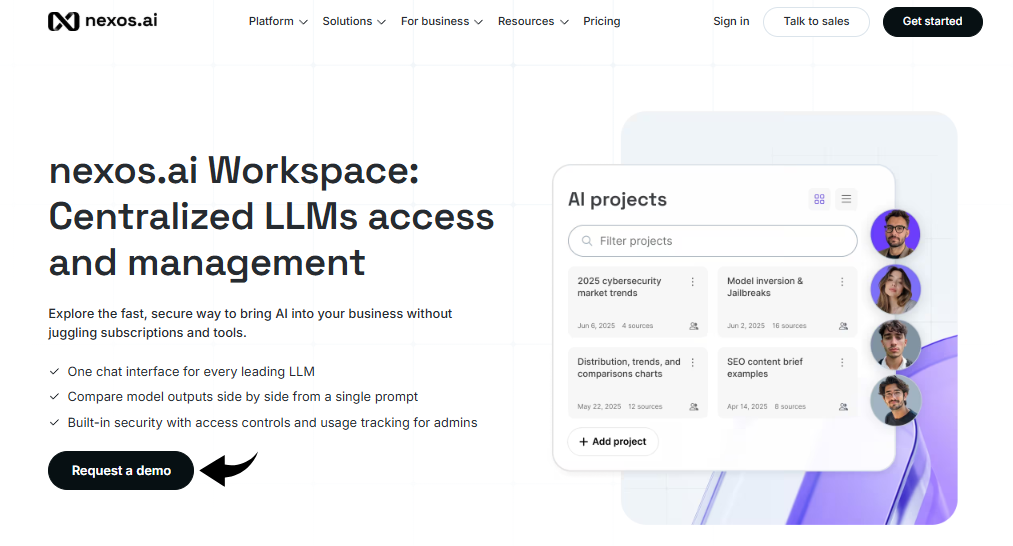Click members icon on SEO content brief card
This screenshot has width=1013, height=546.
click(843, 406)
